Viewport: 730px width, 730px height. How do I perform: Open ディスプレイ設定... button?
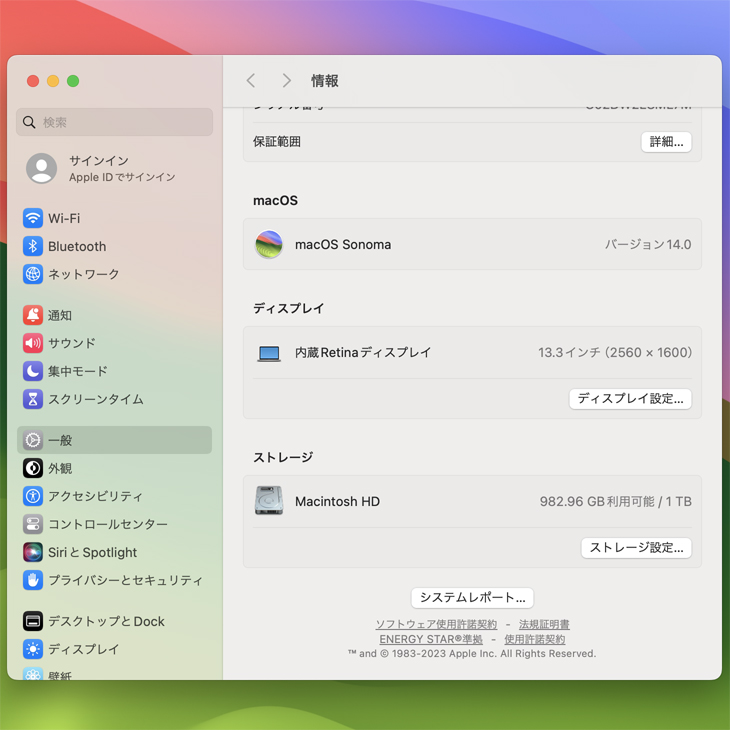click(630, 399)
